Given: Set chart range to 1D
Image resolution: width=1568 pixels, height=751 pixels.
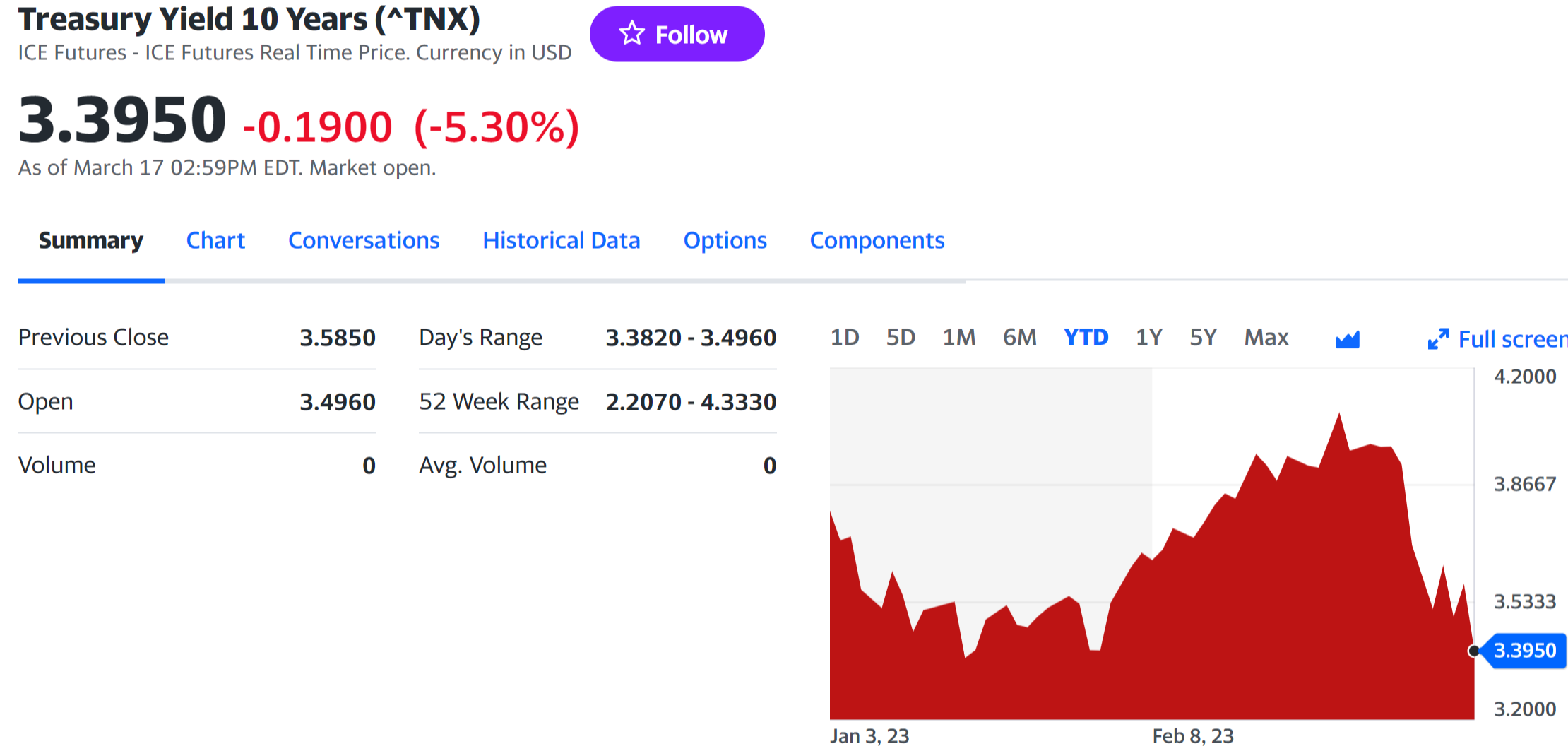Looking at the screenshot, I should [x=845, y=338].
